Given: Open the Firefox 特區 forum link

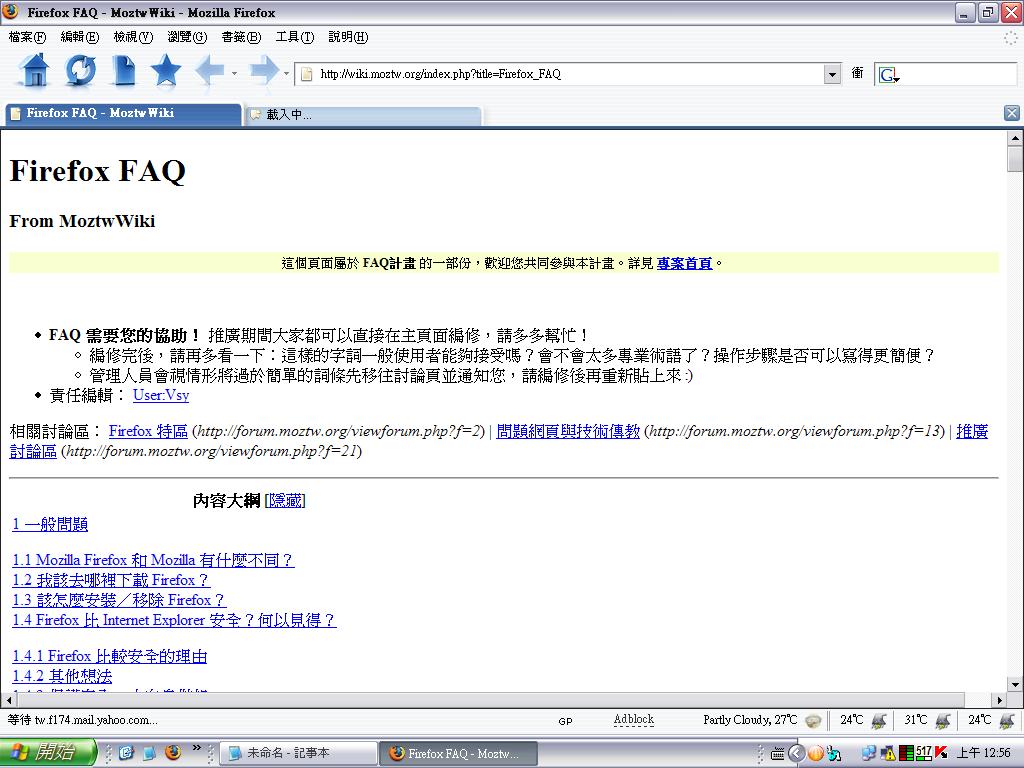Looking at the screenshot, I should tap(148, 431).
